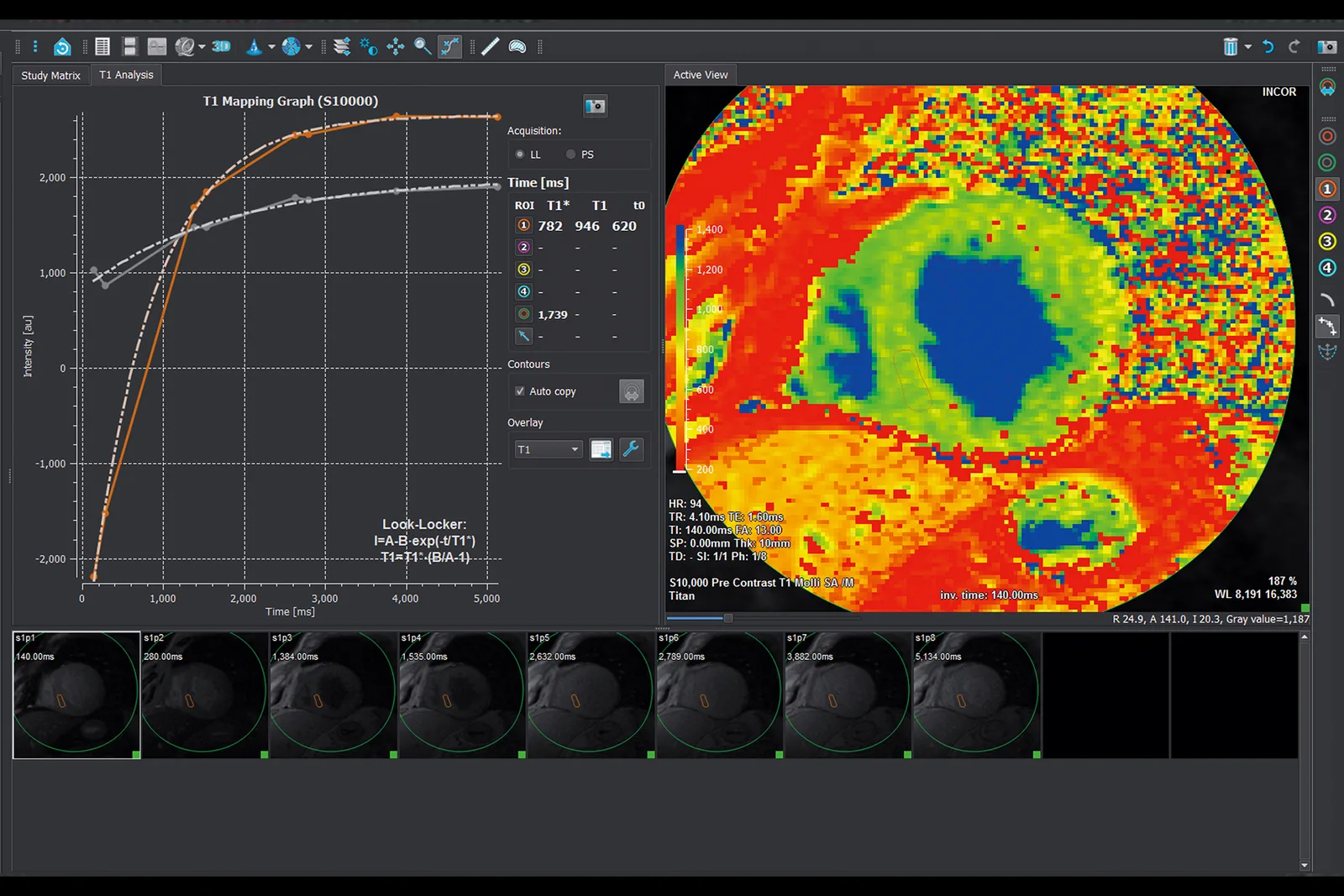Image resolution: width=1344 pixels, height=896 pixels.
Task: Expand the polar map dropdown arrow
Action: click(x=308, y=47)
